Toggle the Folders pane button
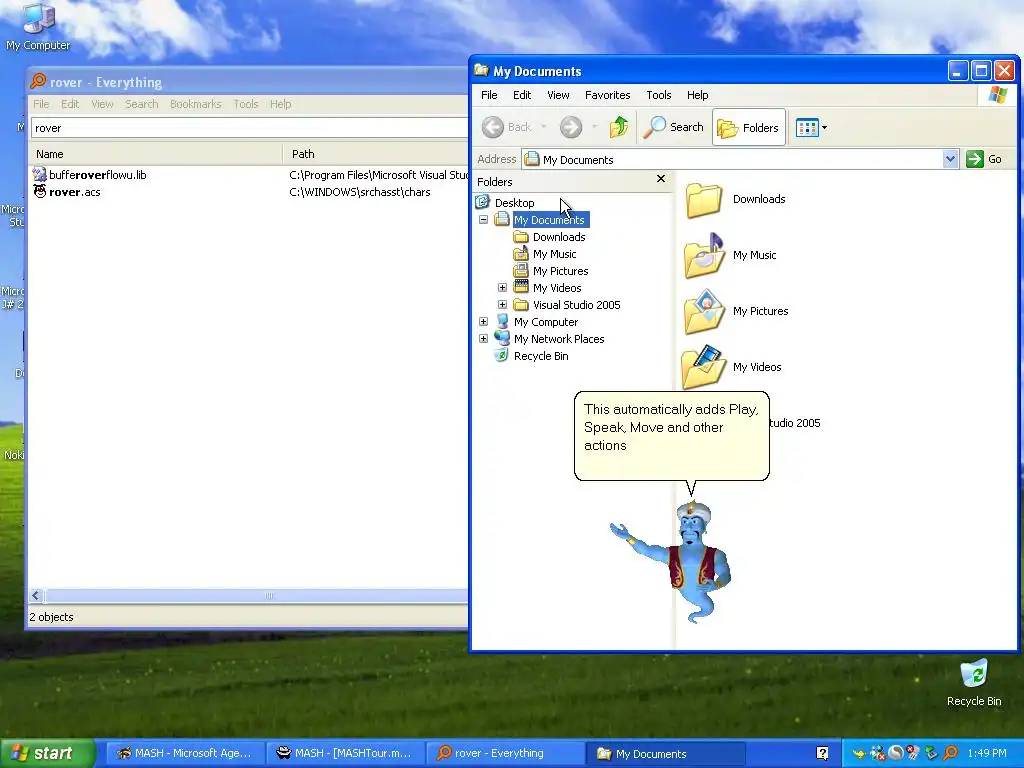The height and width of the screenshot is (768, 1024). click(x=748, y=127)
